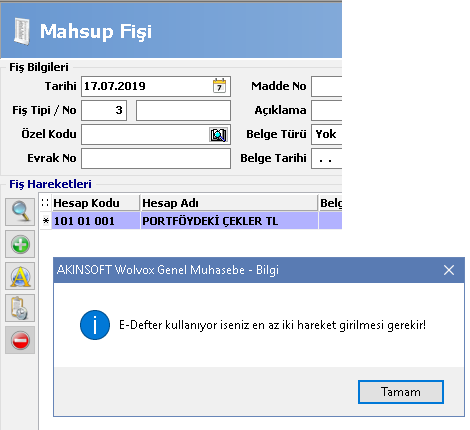
Task: Click the clipboard with clock icon button
Action: 20,308
